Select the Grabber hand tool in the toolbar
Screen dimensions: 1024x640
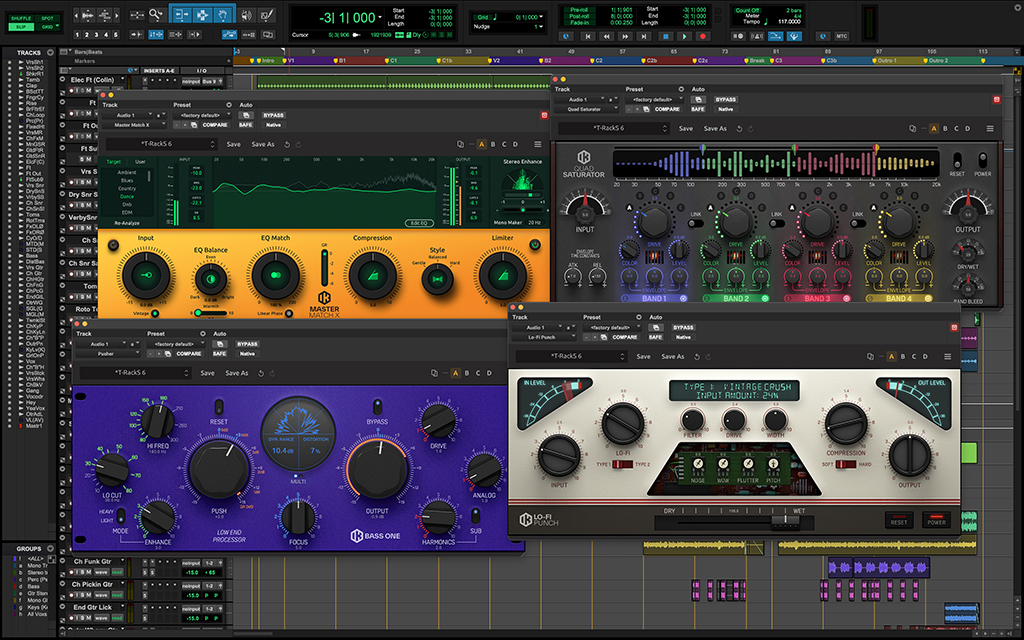pos(223,14)
